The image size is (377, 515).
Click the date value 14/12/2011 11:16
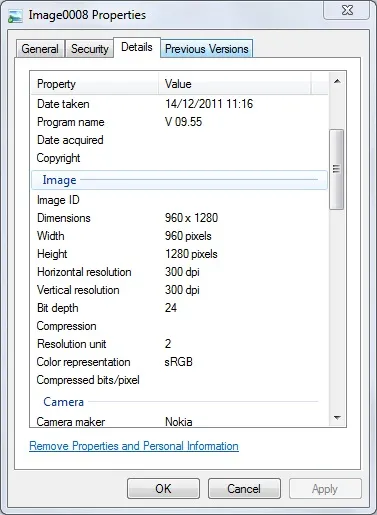[209, 104]
